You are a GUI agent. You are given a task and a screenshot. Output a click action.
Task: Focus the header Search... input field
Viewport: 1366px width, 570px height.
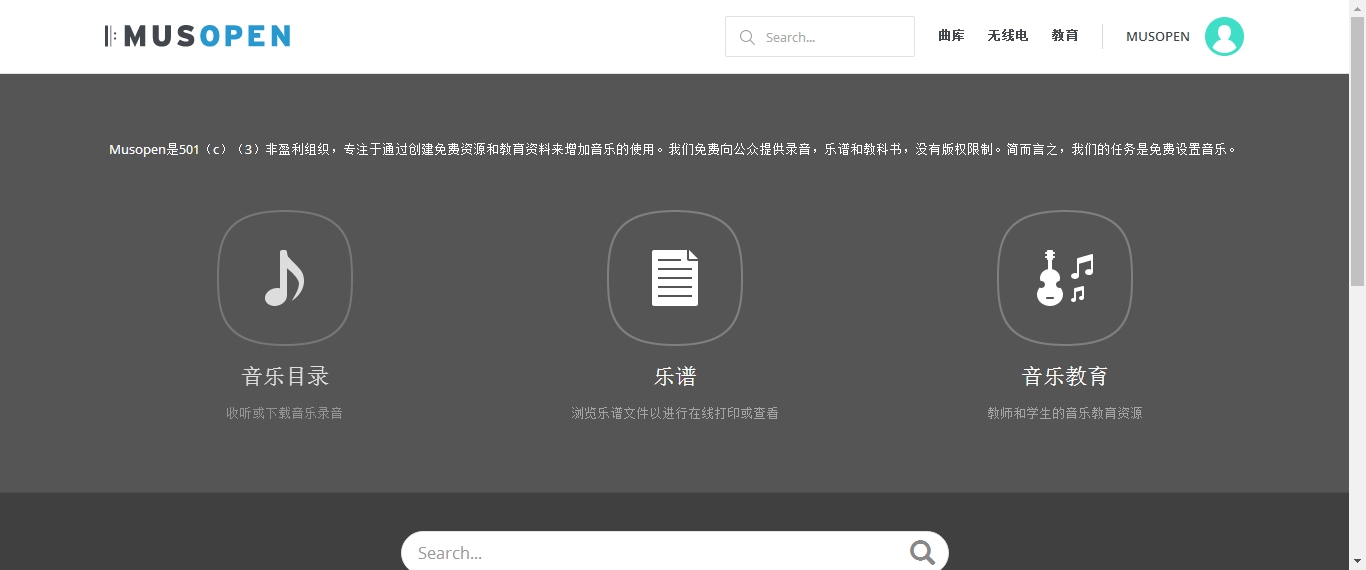coord(820,37)
